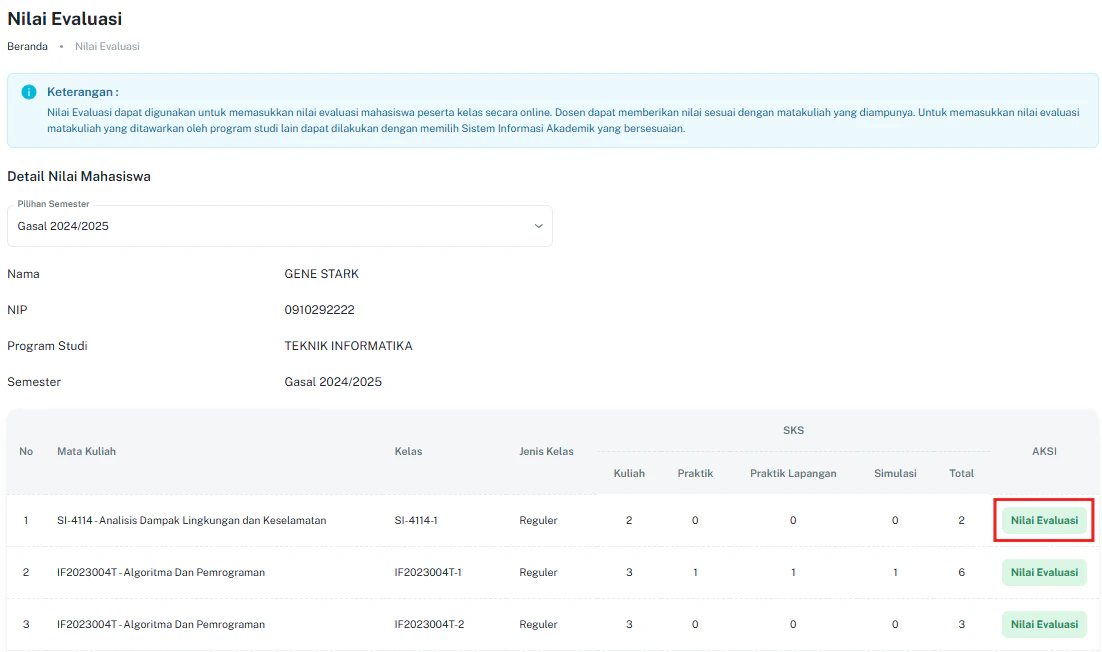Click Reguler in the SI-4114-1 row
The width and height of the screenshot is (1102, 652).
coord(538,521)
